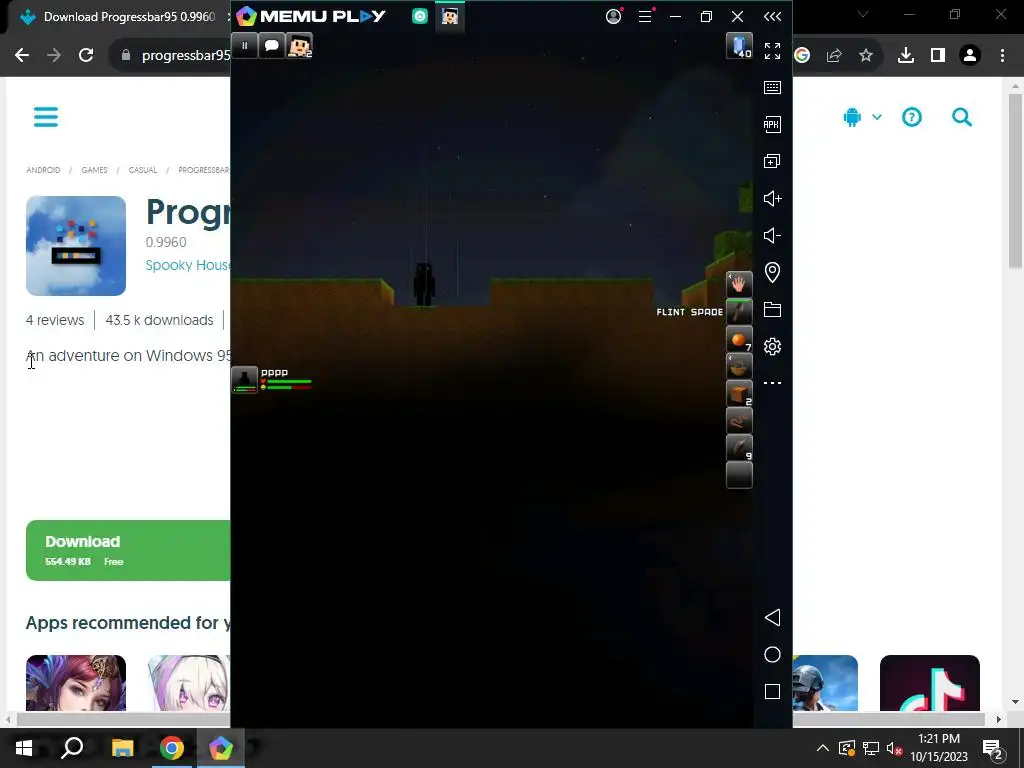
Task: Tap the pppp character portrait
Action: pos(245,379)
